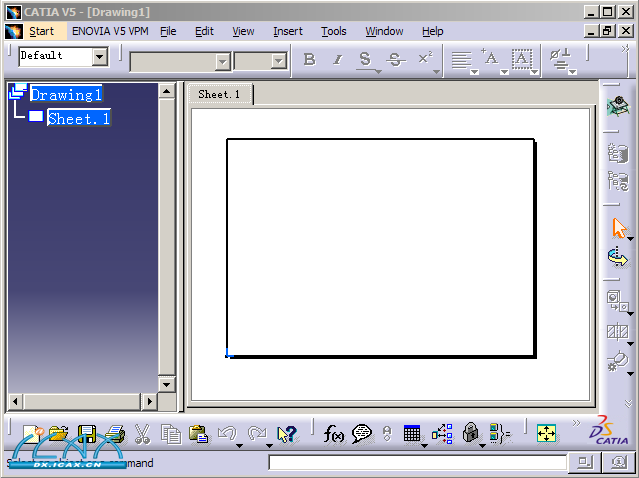Toggle Italic text formatting
639x478 pixels.
[x=337, y=60]
